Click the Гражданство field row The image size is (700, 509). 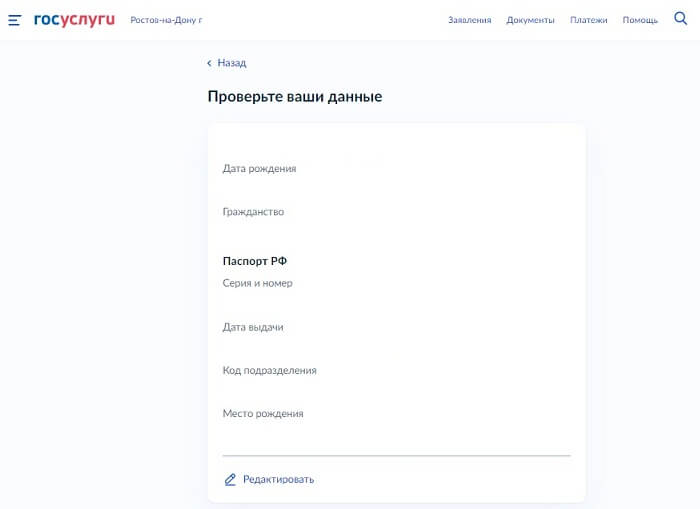(x=253, y=212)
